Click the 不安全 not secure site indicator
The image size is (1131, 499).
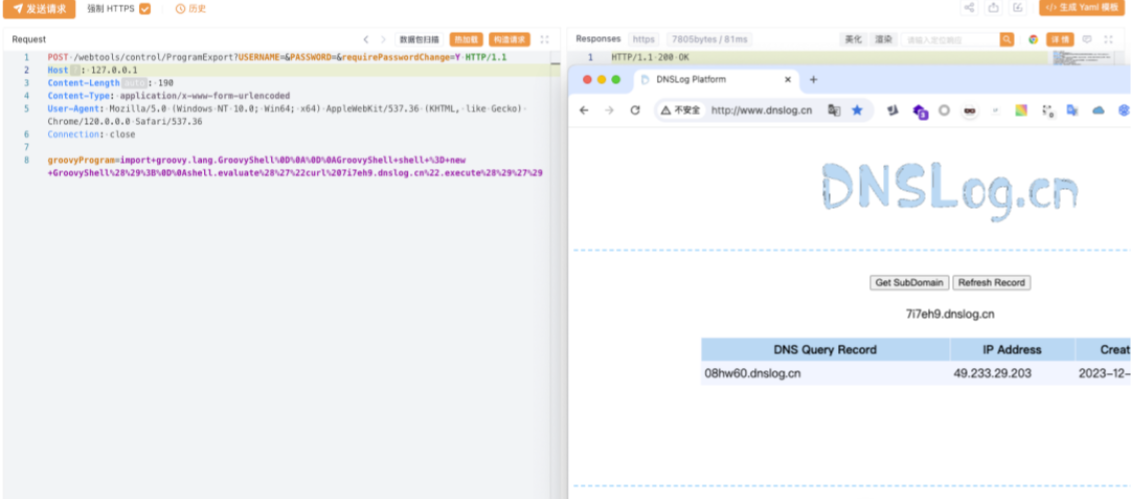[680, 110]
